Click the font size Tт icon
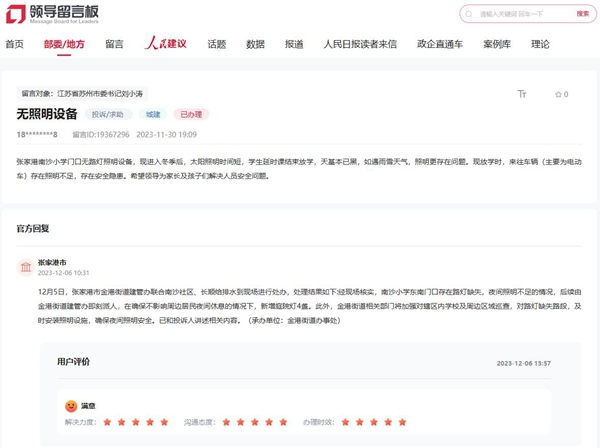 (522, 94)
